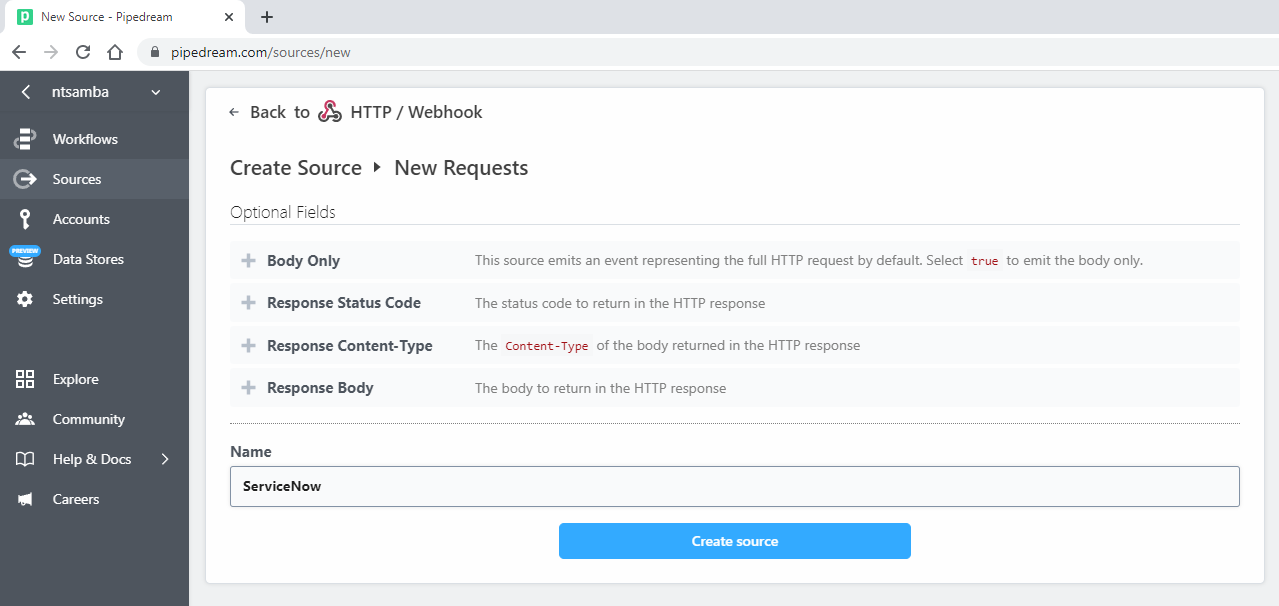1279x606 pixels.
Task: Click the HTTP / Webhook app icon
Action: pyautogui.click(x=329, y=111)
